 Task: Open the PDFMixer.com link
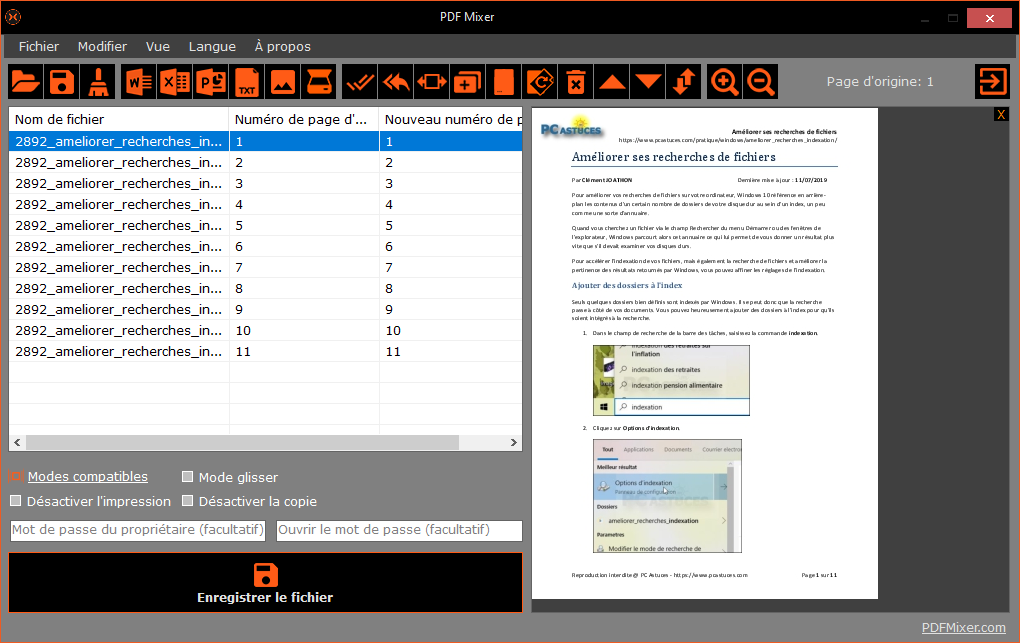coord(963,627)
